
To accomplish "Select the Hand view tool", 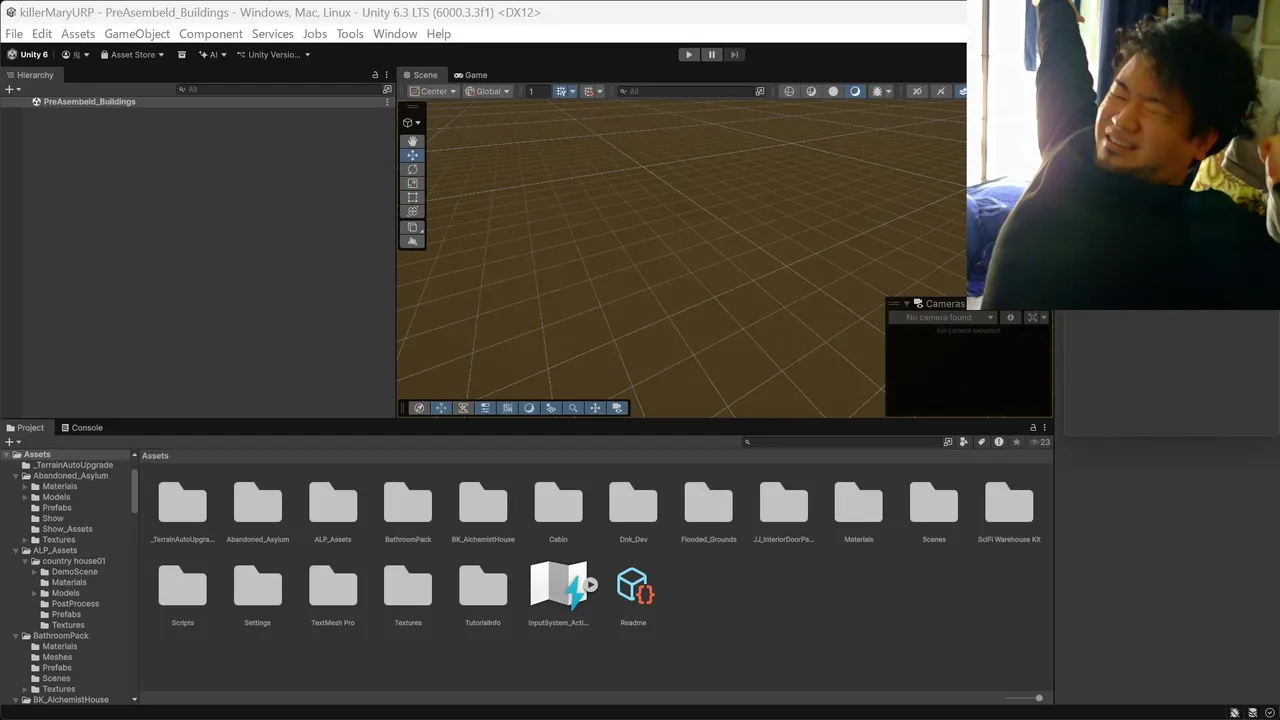I will coord(412,141).
